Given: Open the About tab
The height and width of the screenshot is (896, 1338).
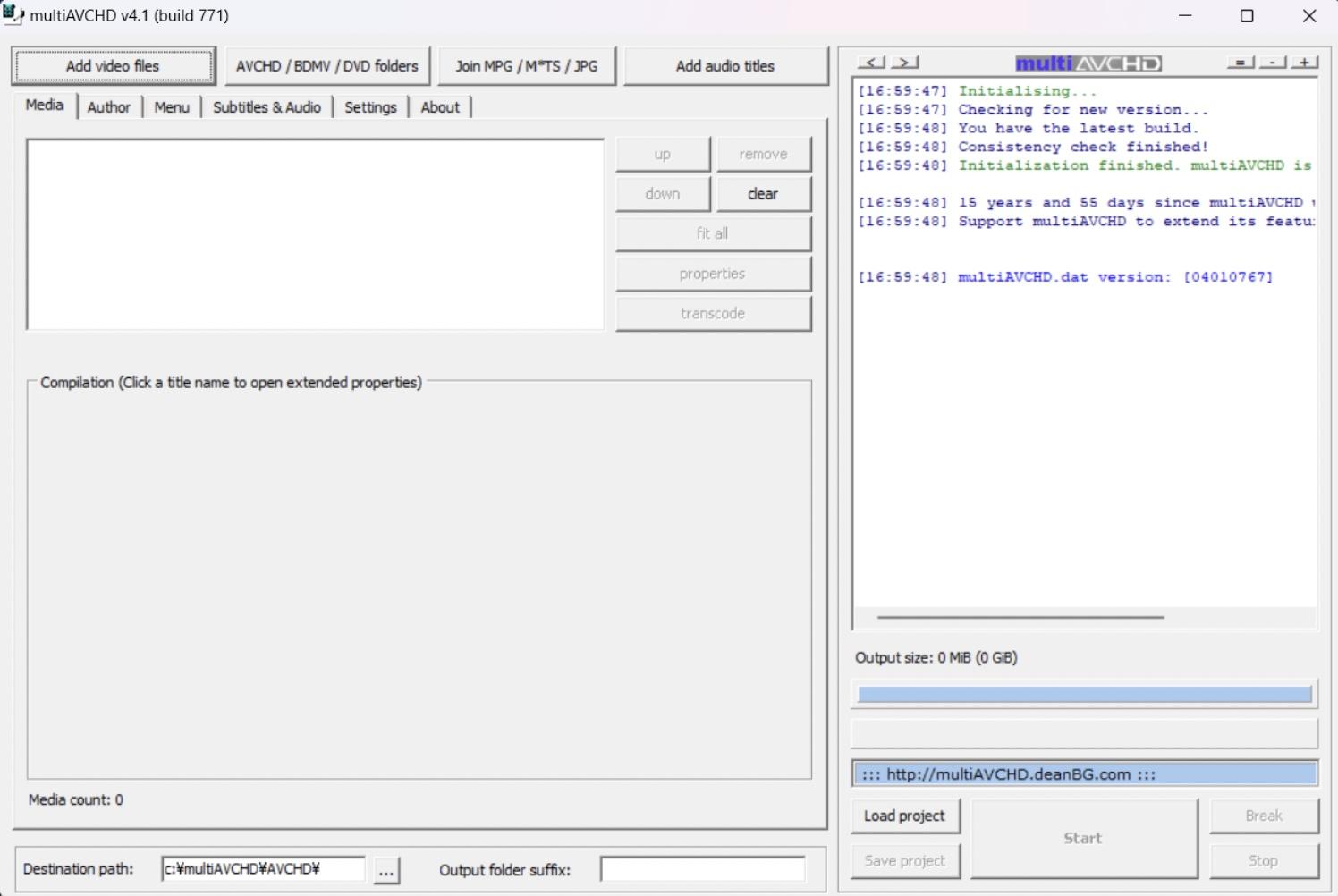Looking at the screenshot, I should tap(440, 107).
